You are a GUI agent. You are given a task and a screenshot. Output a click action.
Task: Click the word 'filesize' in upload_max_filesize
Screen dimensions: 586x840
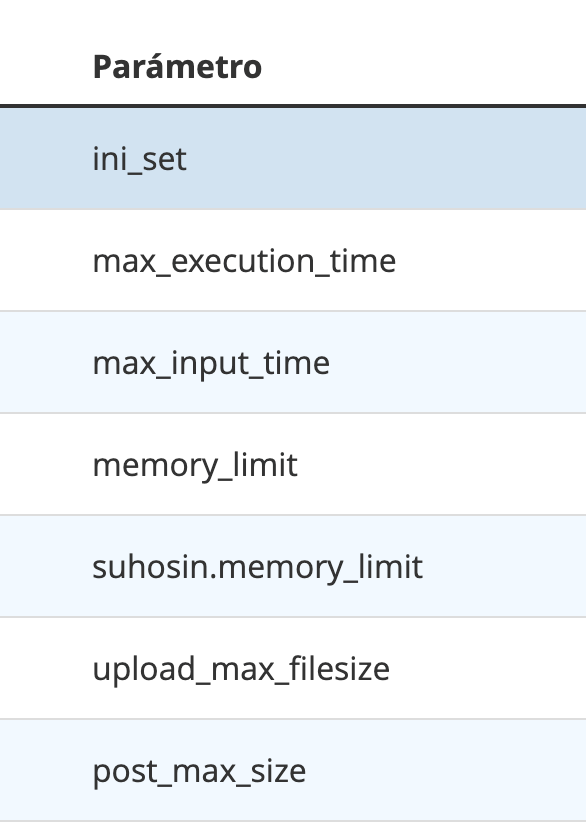click(340, 669)
